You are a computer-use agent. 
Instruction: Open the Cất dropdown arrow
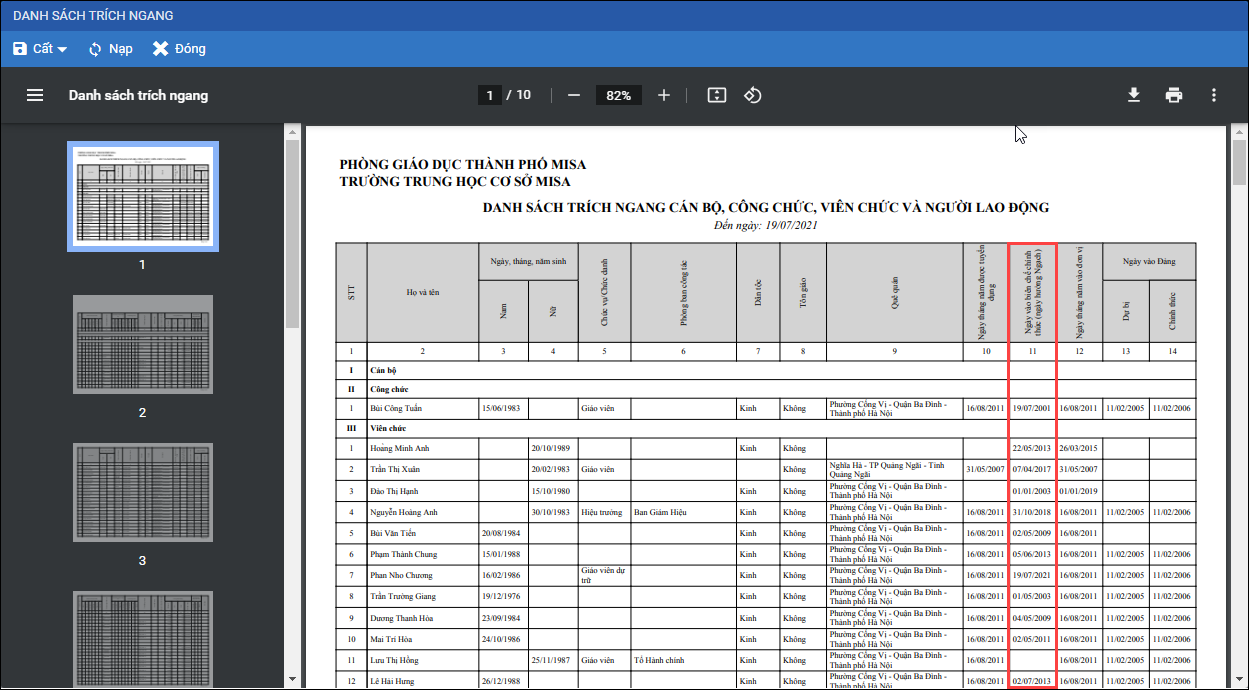coord(62,49)
